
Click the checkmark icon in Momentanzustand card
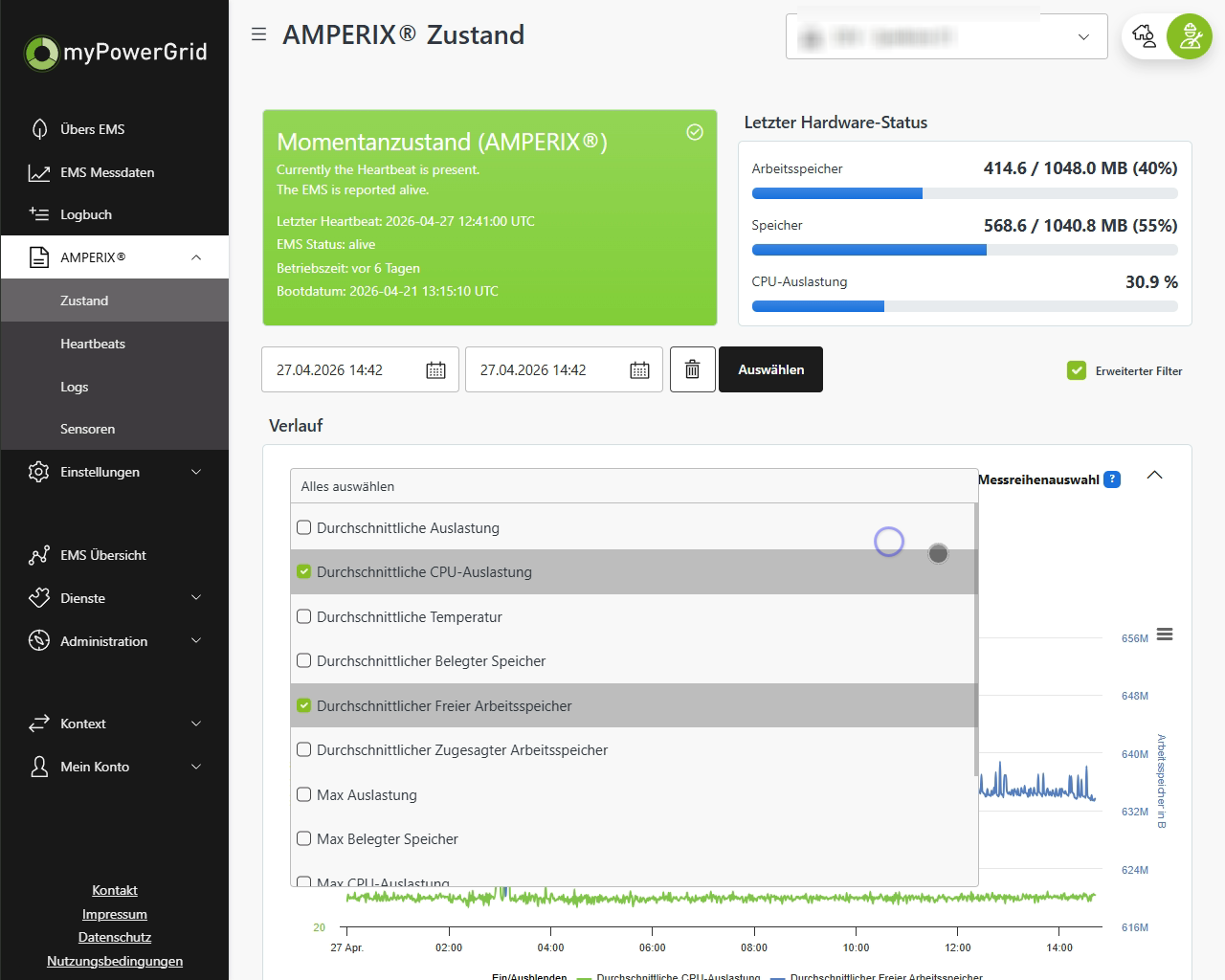click(x=695, y=132)
